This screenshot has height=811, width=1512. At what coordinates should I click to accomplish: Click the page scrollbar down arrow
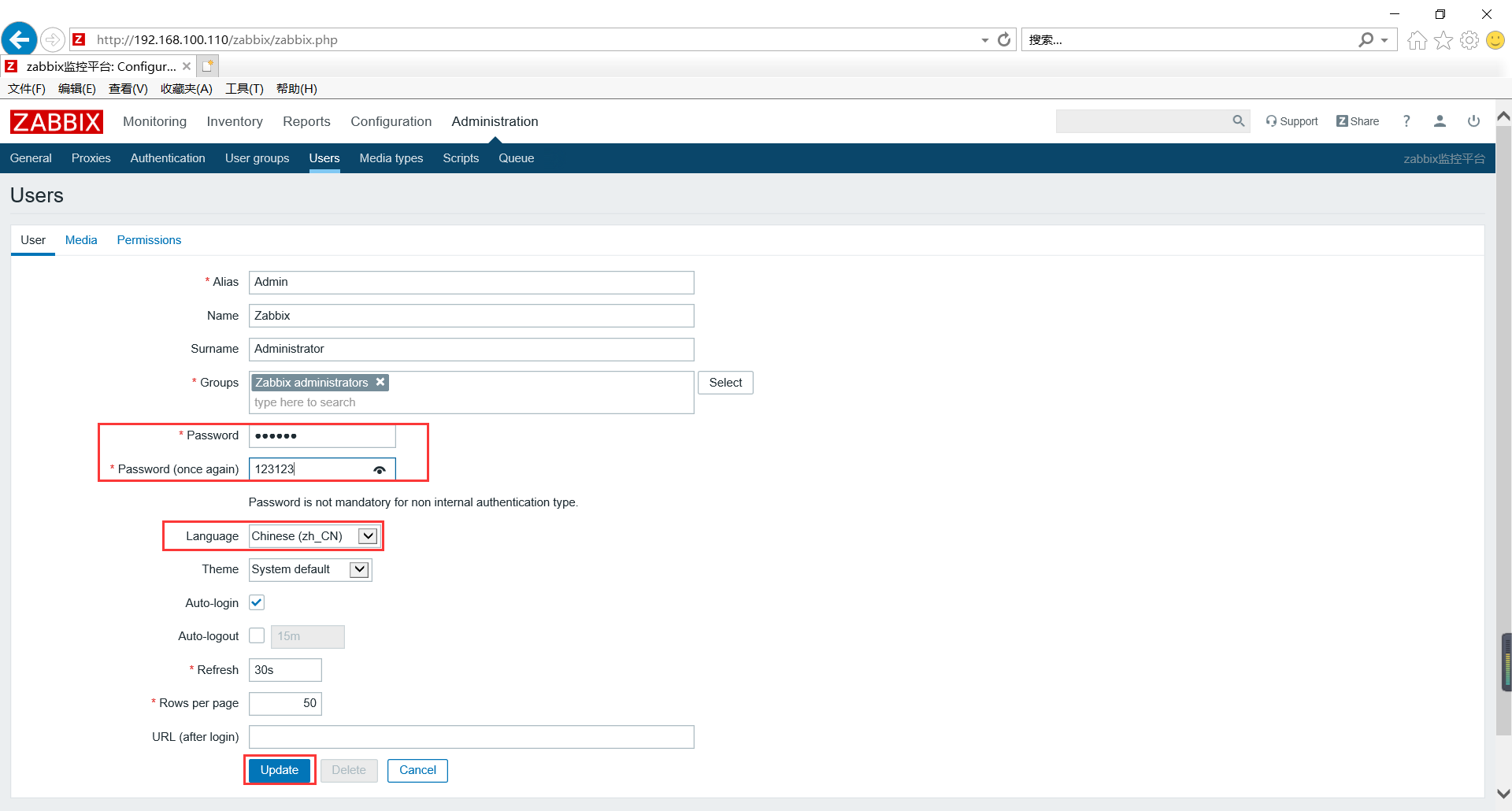pyautogui.click(x=1503, y=794)
